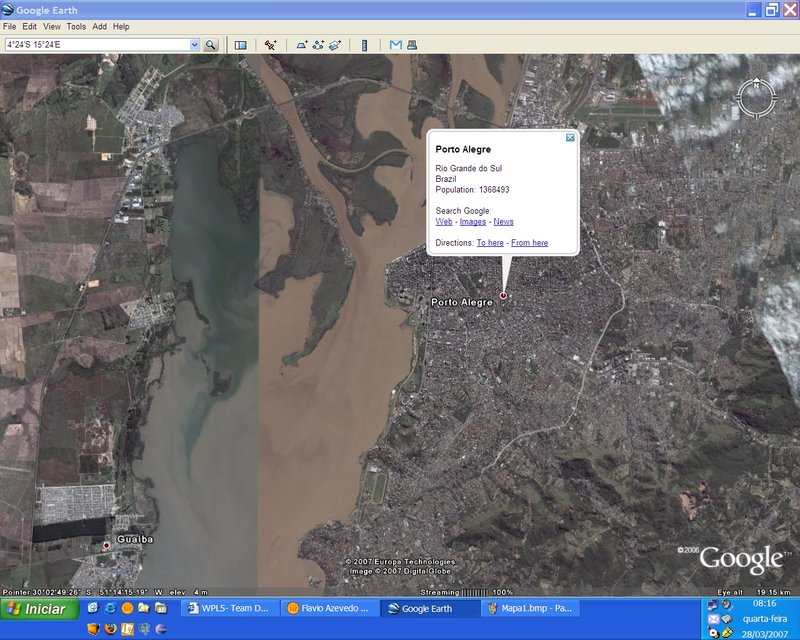
Task: Click the email view icon
Action: click(395, 45)
